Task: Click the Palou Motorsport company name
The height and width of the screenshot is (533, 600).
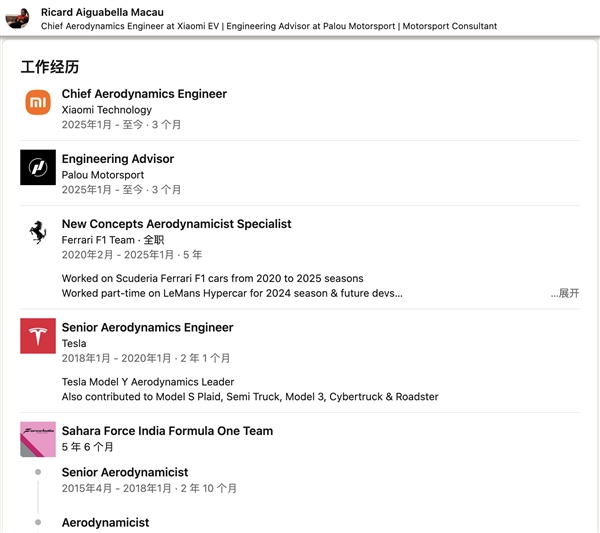Action: point(103,175)
